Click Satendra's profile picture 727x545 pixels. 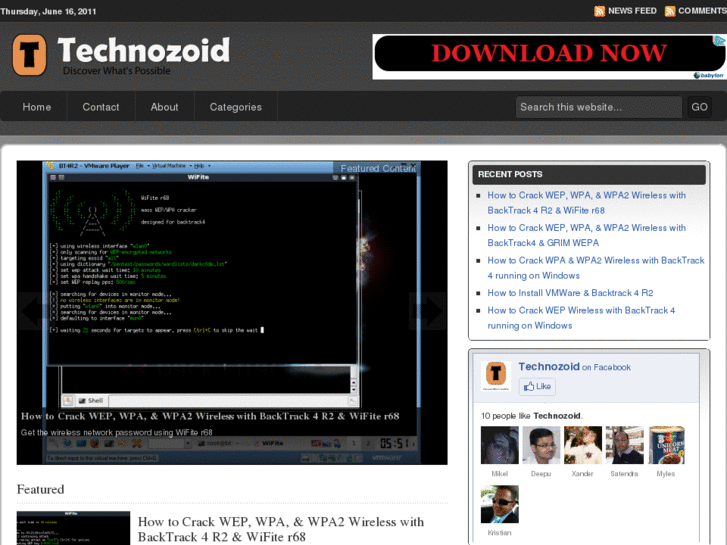tap(625, 445)
